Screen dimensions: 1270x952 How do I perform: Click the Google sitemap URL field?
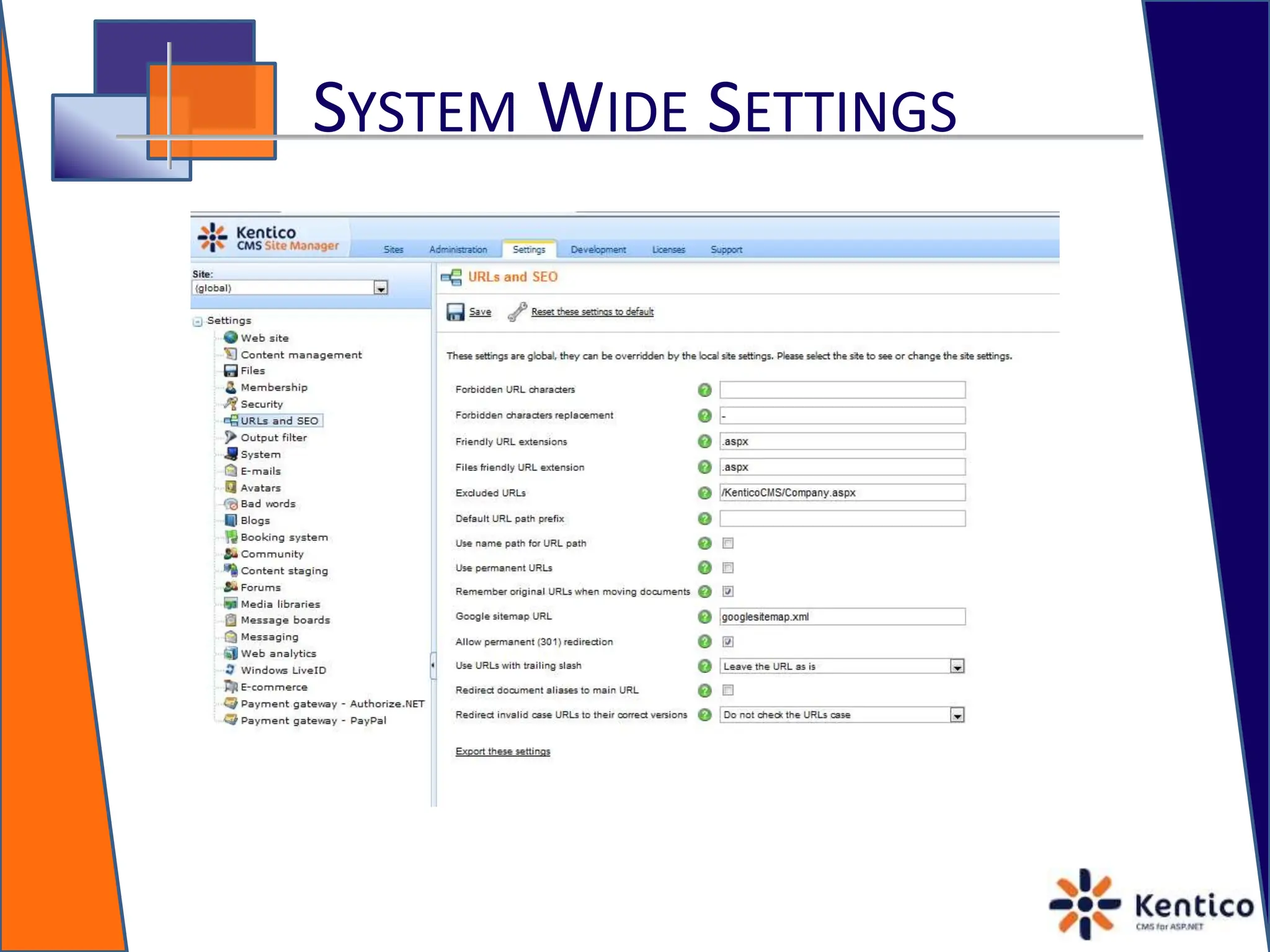coord(842,617)
